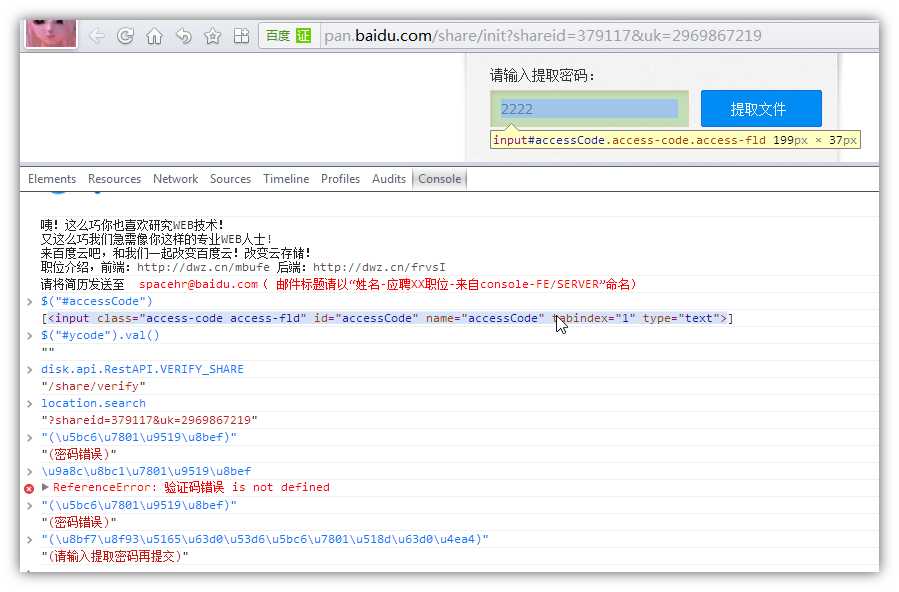The image size is (899, 592).
Task: Click the prompt chevron beside location.search
Action: 30,403
